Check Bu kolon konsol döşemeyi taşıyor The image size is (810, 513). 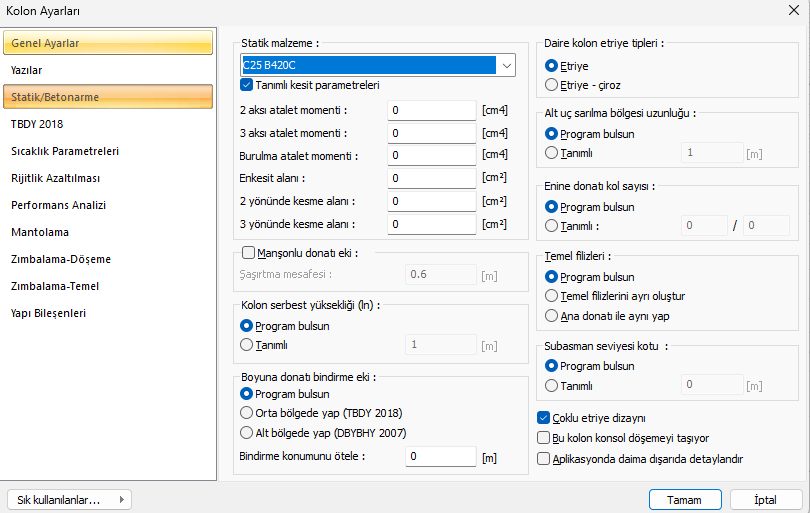pos(544,438)
